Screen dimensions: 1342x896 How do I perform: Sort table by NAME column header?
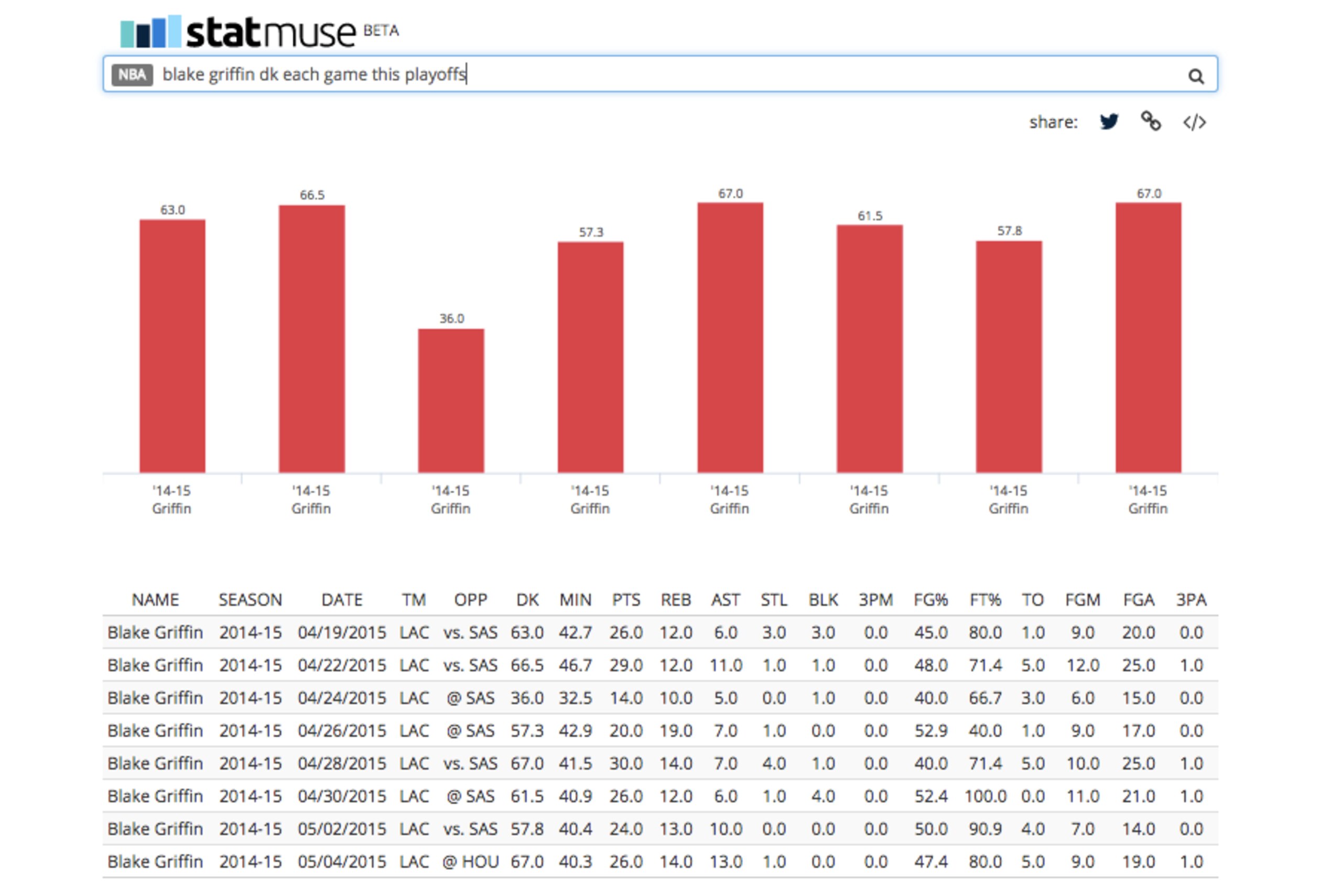click(155, 599)
